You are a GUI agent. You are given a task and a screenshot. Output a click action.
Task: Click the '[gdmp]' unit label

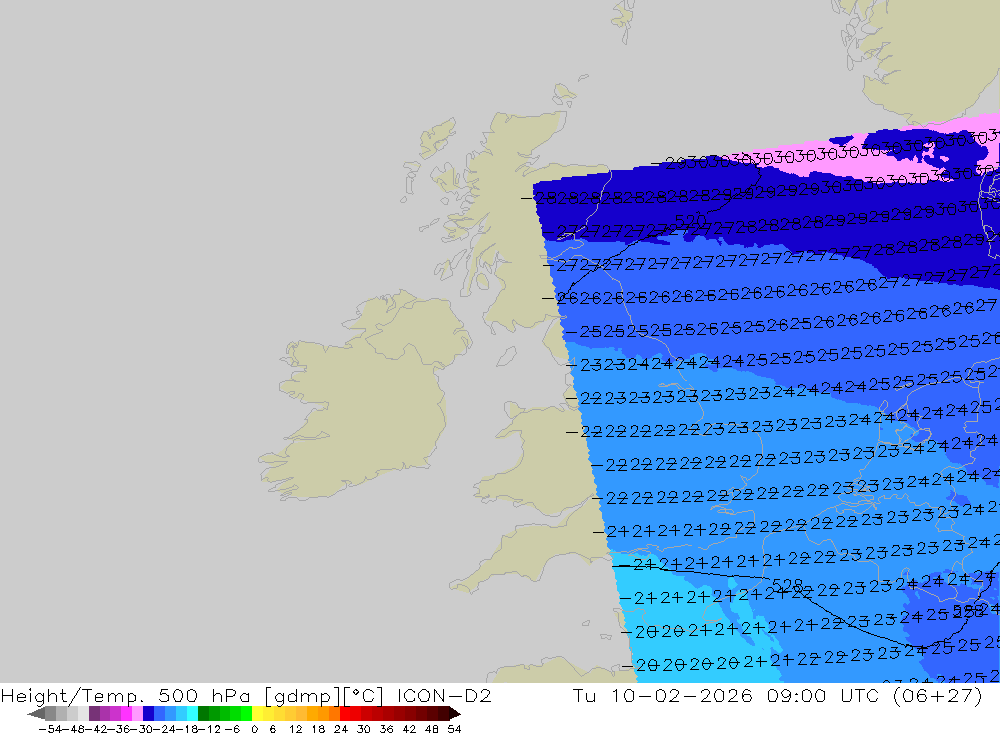302,696
